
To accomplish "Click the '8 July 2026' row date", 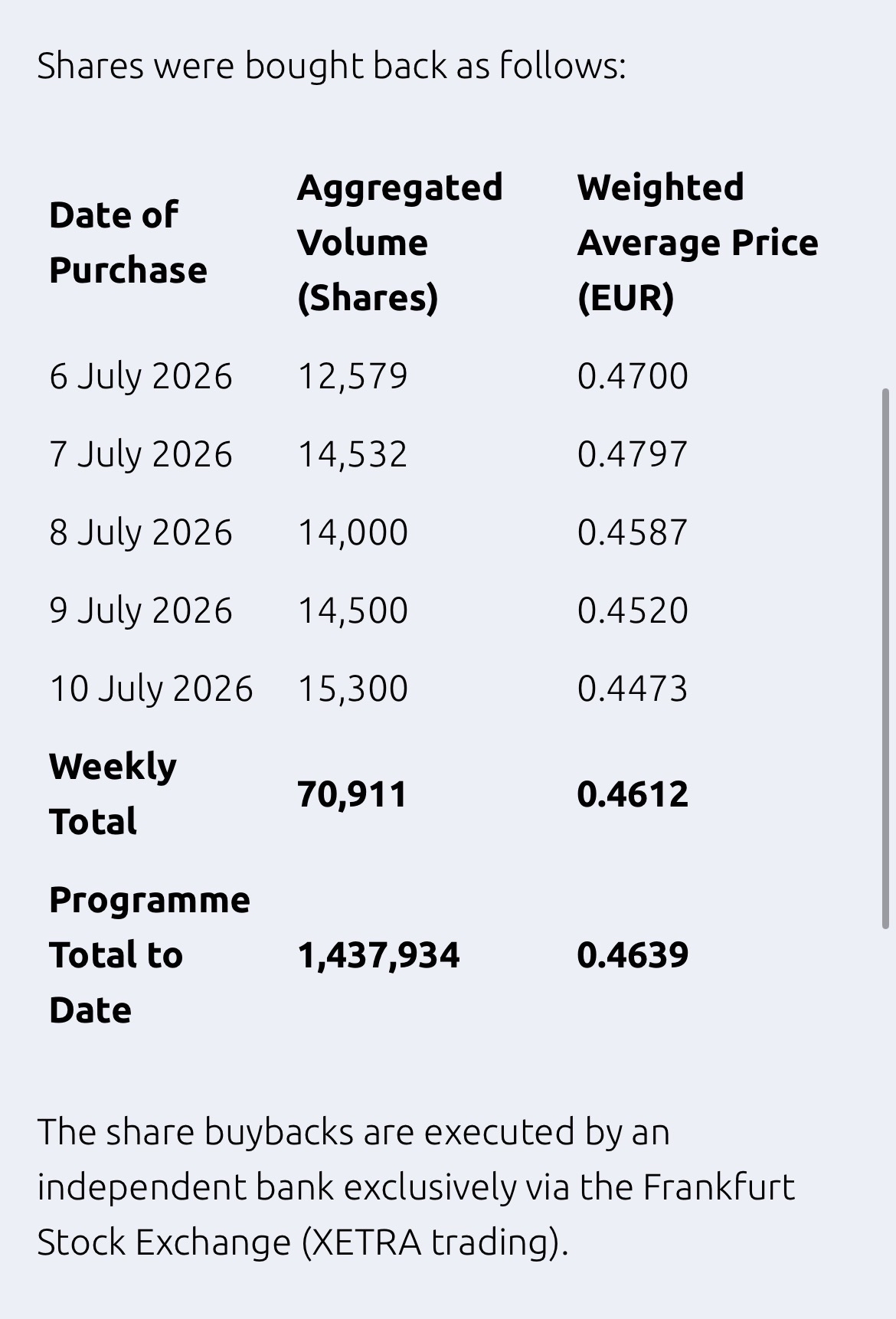I will pyautogui.click(x=141, y=532).
